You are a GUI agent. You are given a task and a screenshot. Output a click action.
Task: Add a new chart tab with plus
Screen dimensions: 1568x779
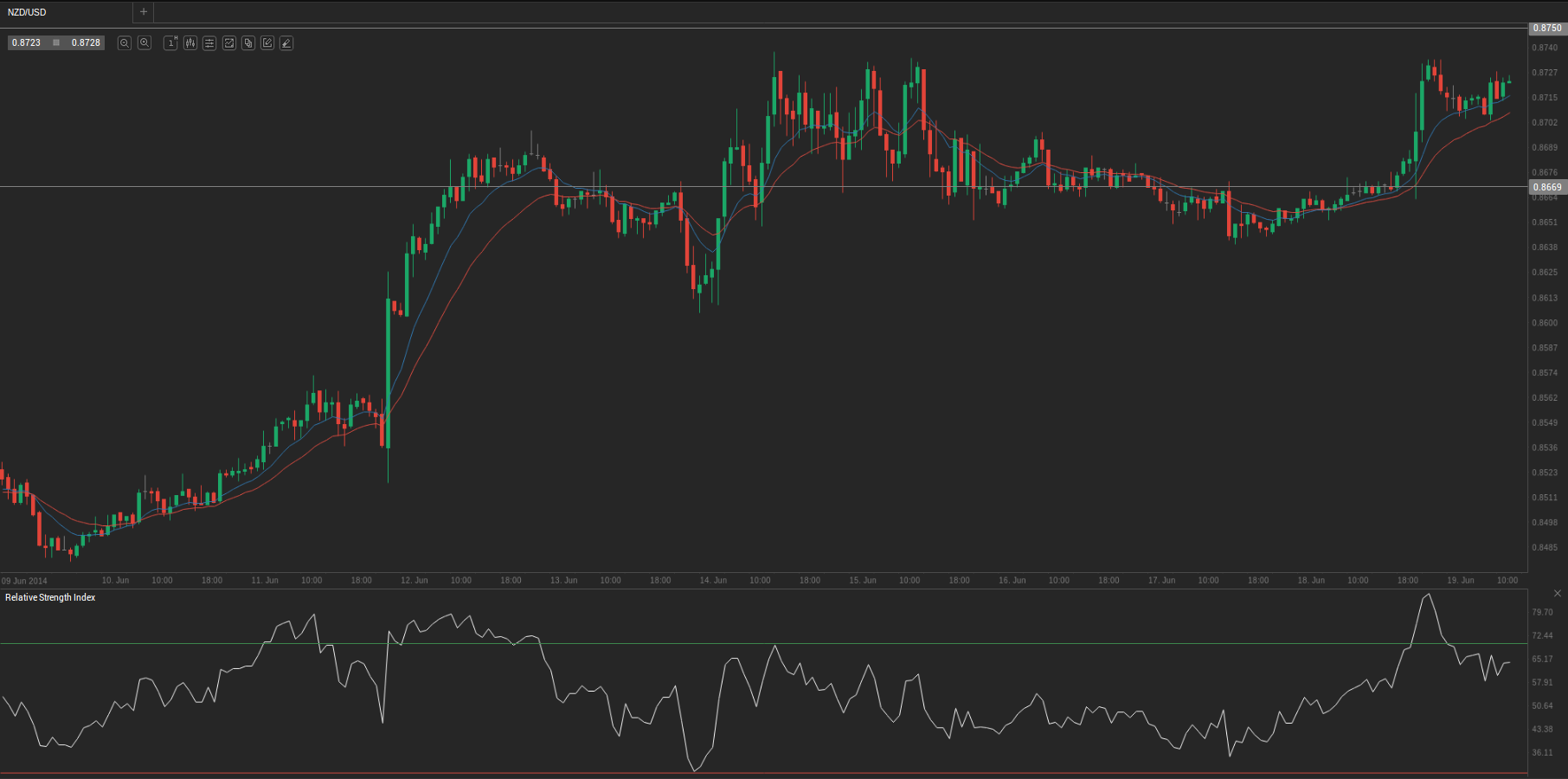(x=144, y=12)
